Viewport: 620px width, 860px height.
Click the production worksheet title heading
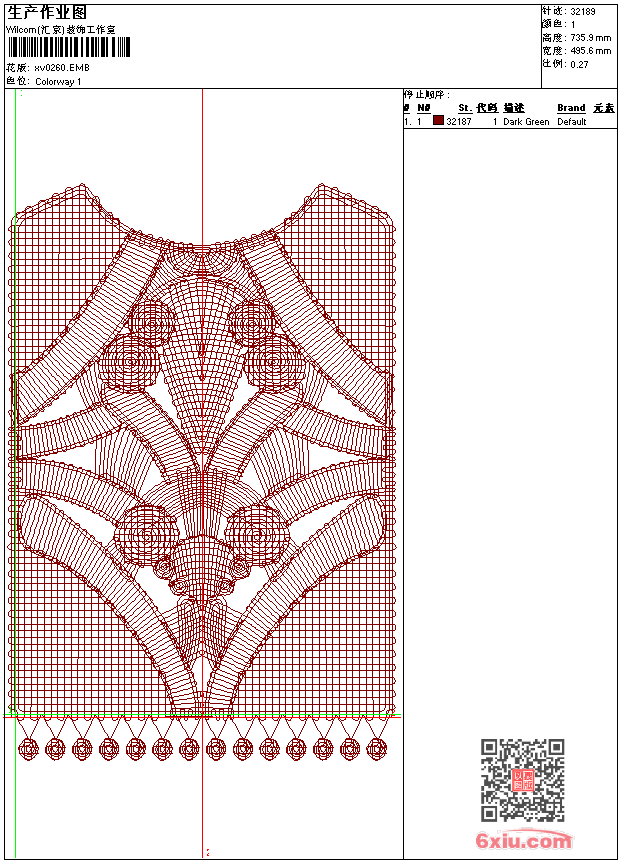pyautogui.click(x=47, y=12)
